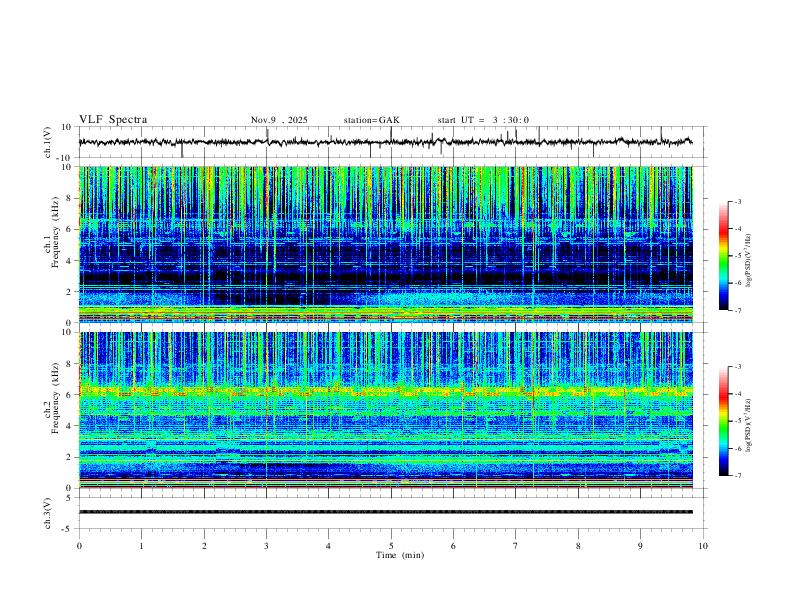This screenshot has width=792, height=612.
Task: Click the "VLF Spectra" title text
Action: tap(113, 120)
